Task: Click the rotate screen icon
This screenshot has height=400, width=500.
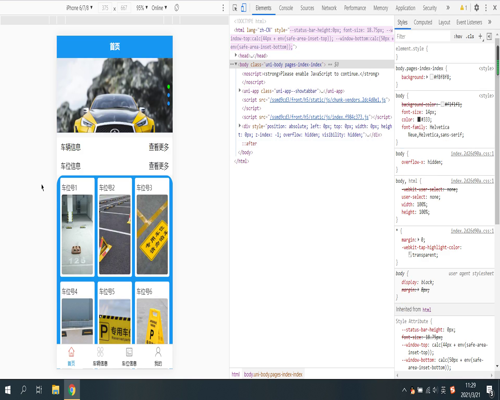Action: pos(177,8)
